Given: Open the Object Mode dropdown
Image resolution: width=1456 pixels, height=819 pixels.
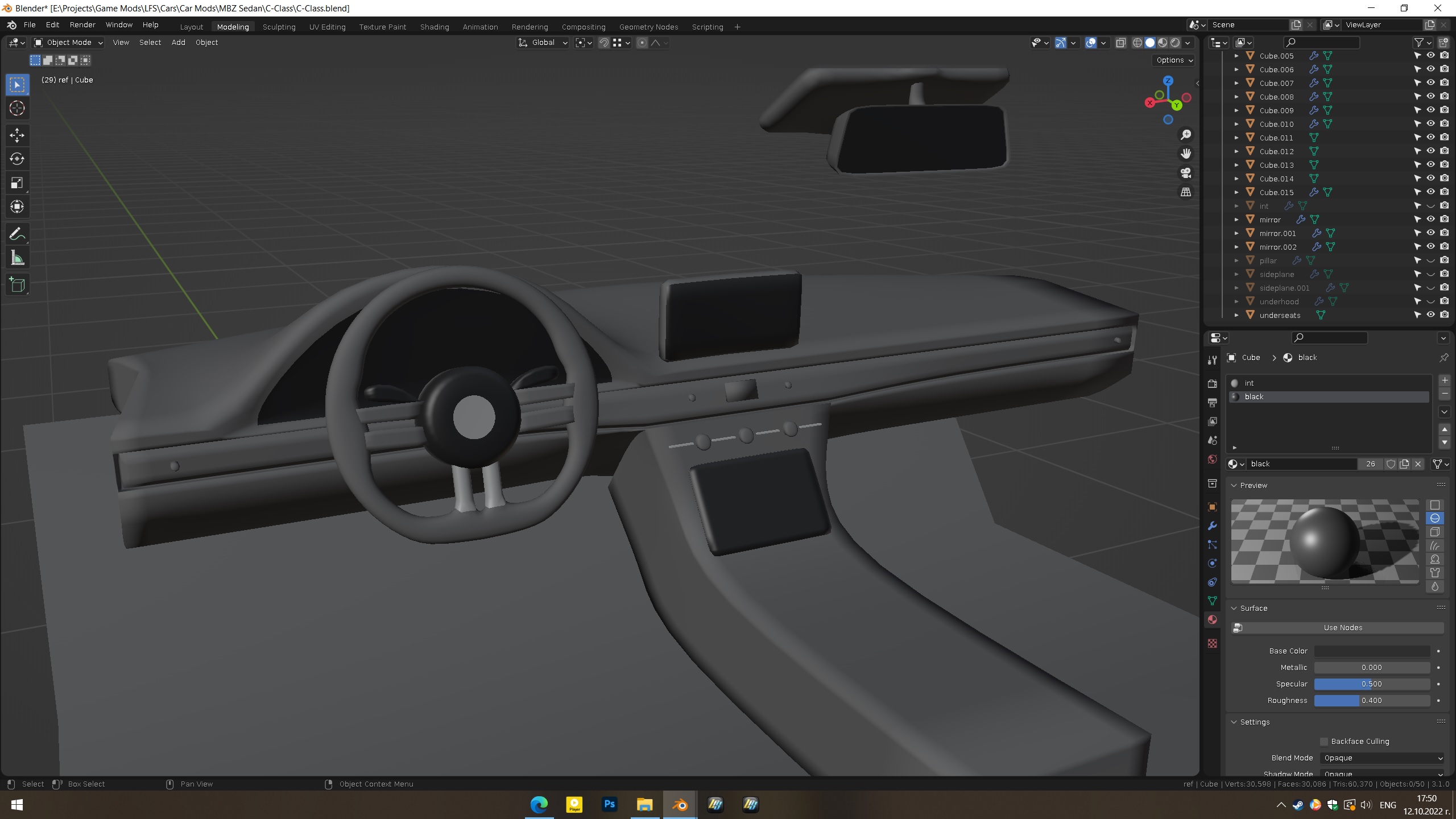Looking at the screenshot, I should tap(68, 43).
